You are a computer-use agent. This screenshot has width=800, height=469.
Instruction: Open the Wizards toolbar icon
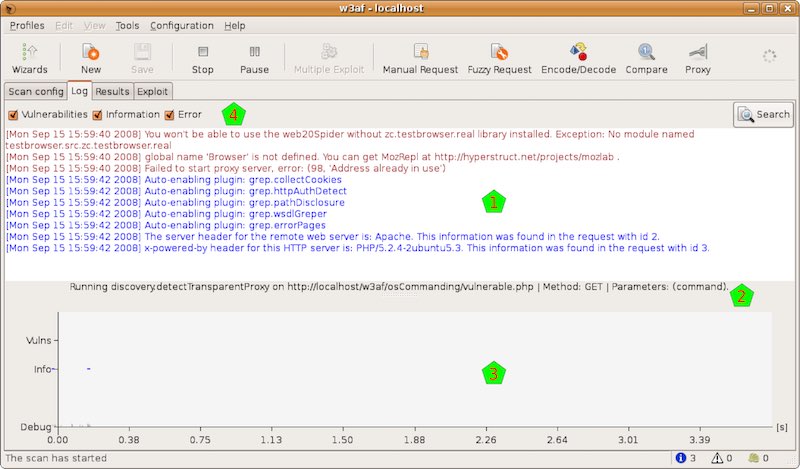29,58
